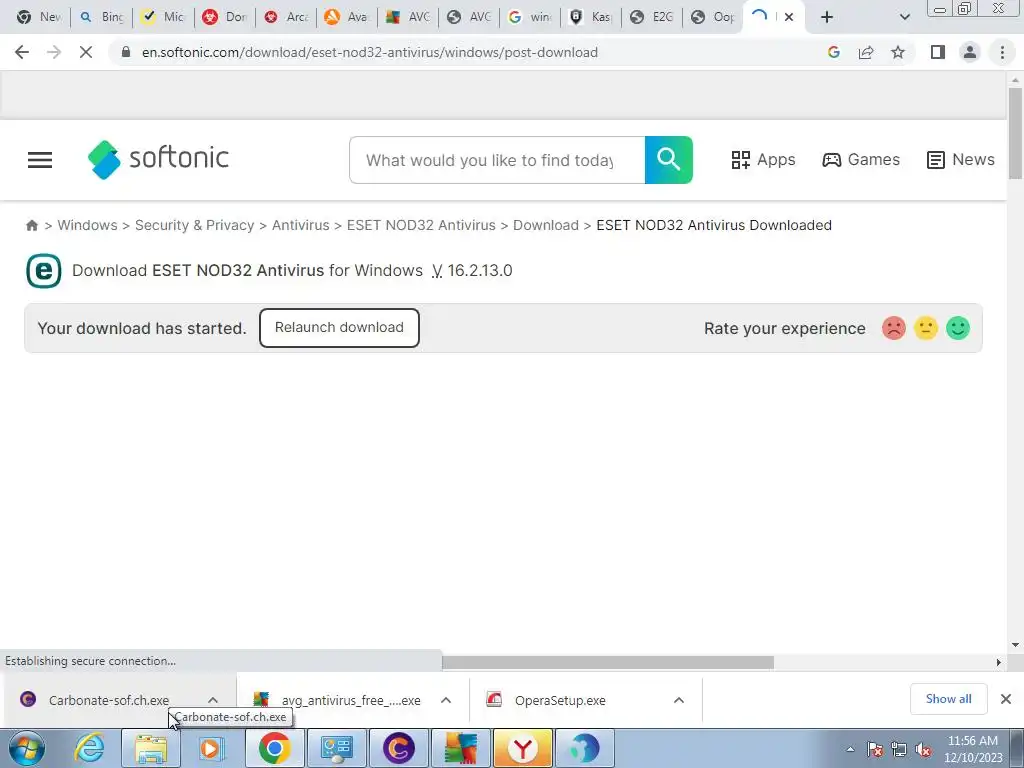Bookmark this page with the star
This screenshot has height=768, width=1024.
[x=898, y=52]
